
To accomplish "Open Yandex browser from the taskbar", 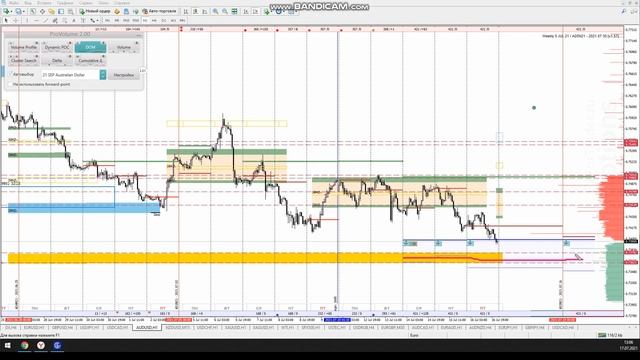I will (x=41, y=345).
